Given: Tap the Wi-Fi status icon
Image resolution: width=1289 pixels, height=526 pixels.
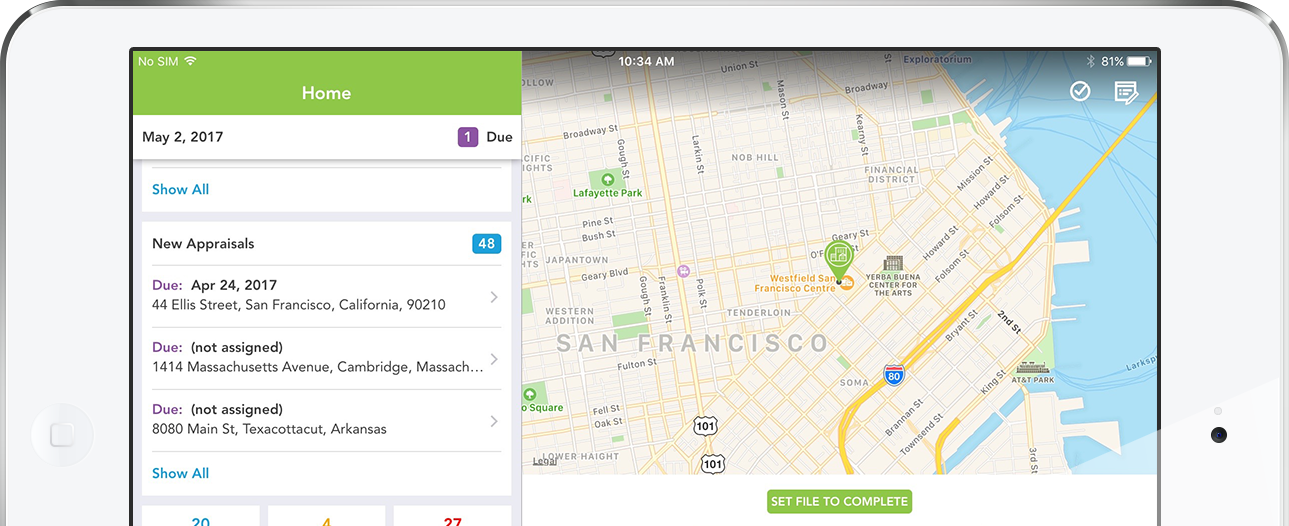Looking at the screenshot, I should tap(190, 61).
